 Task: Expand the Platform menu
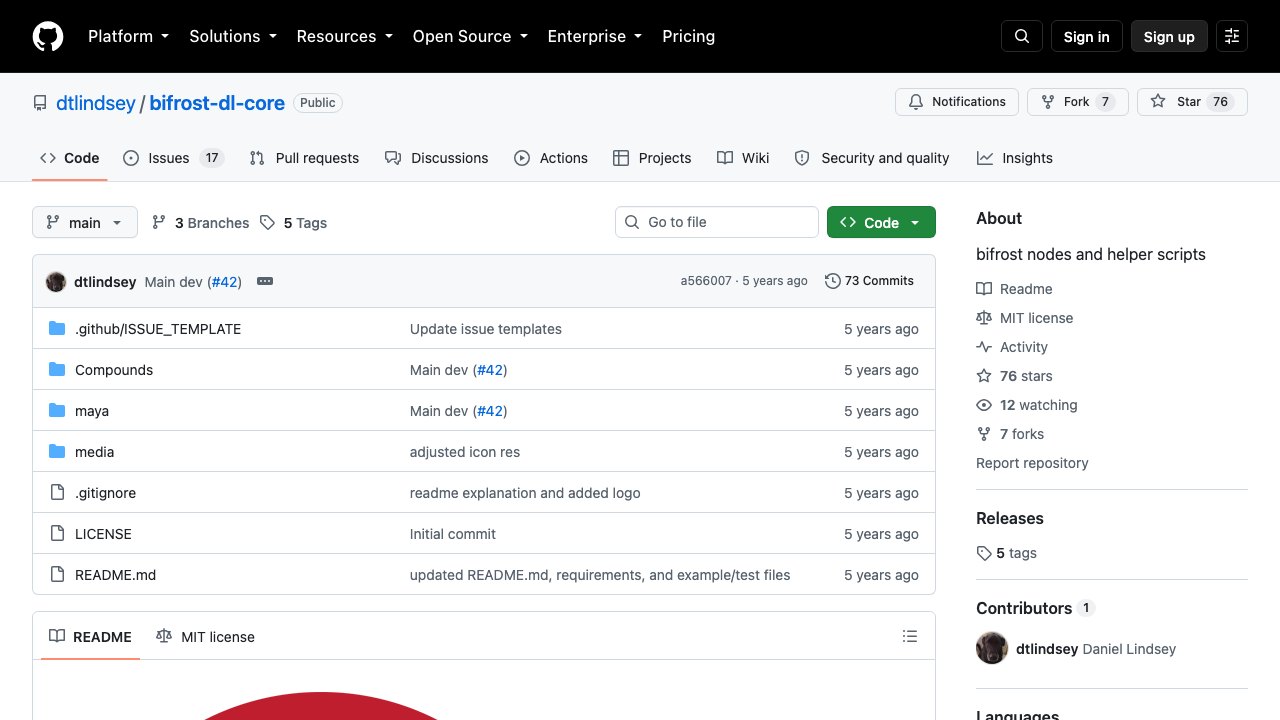[128, 36]
